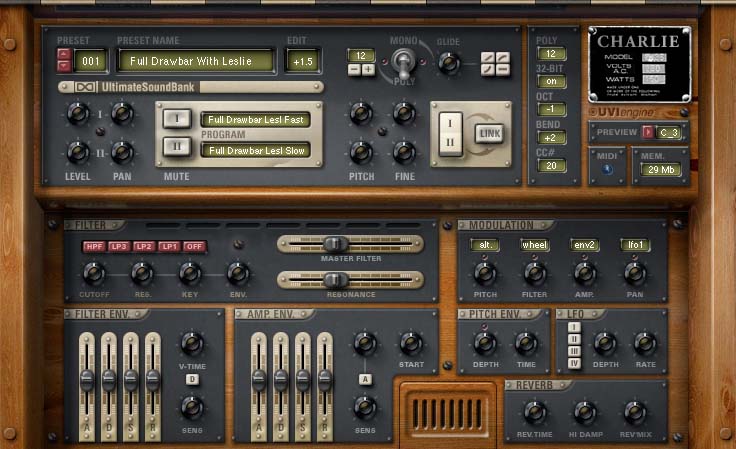Click the LFO RATE knob
Screen dimensions: 736x449
[x=645, y=344]
